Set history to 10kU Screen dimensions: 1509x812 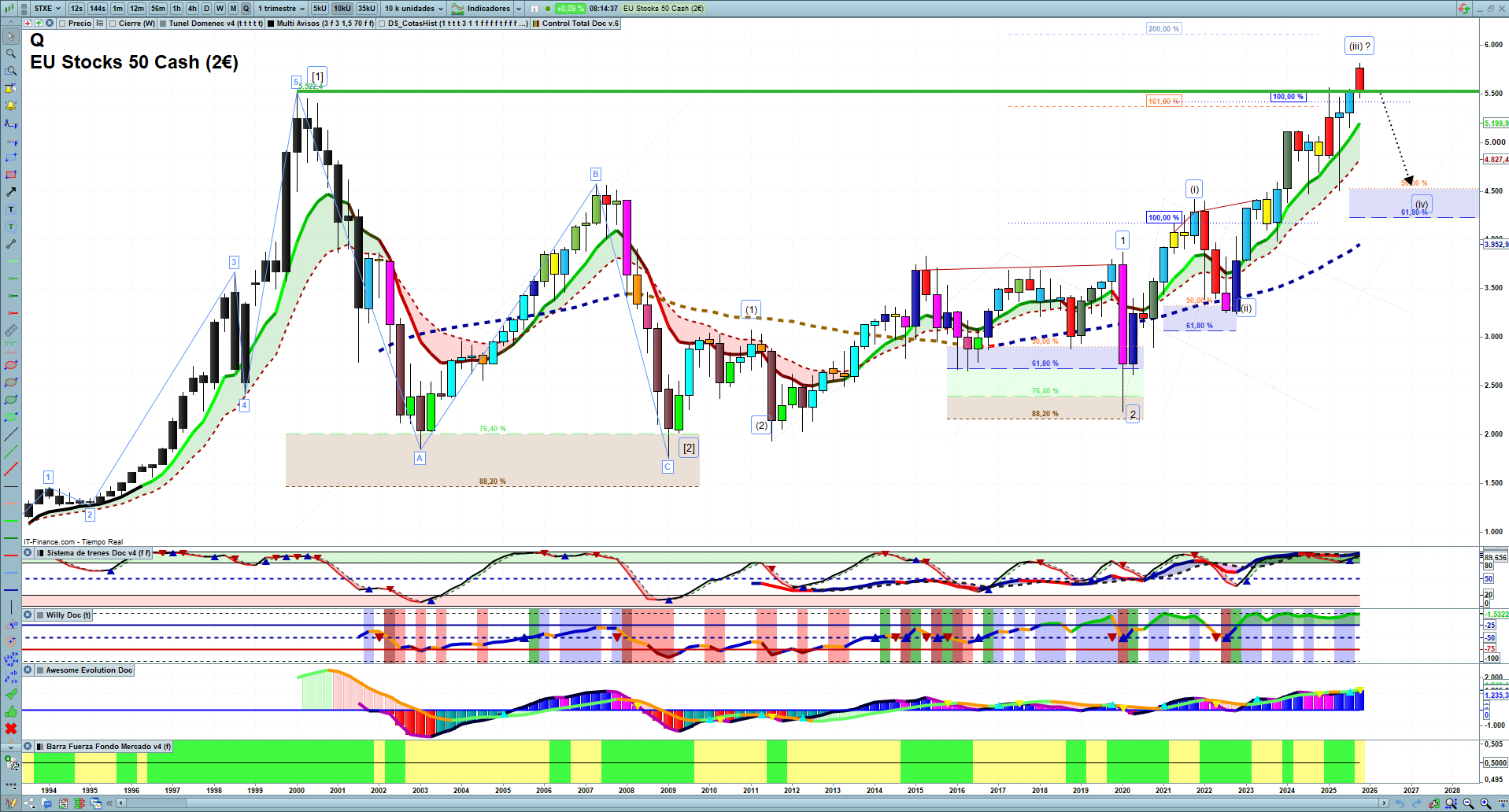342,9
